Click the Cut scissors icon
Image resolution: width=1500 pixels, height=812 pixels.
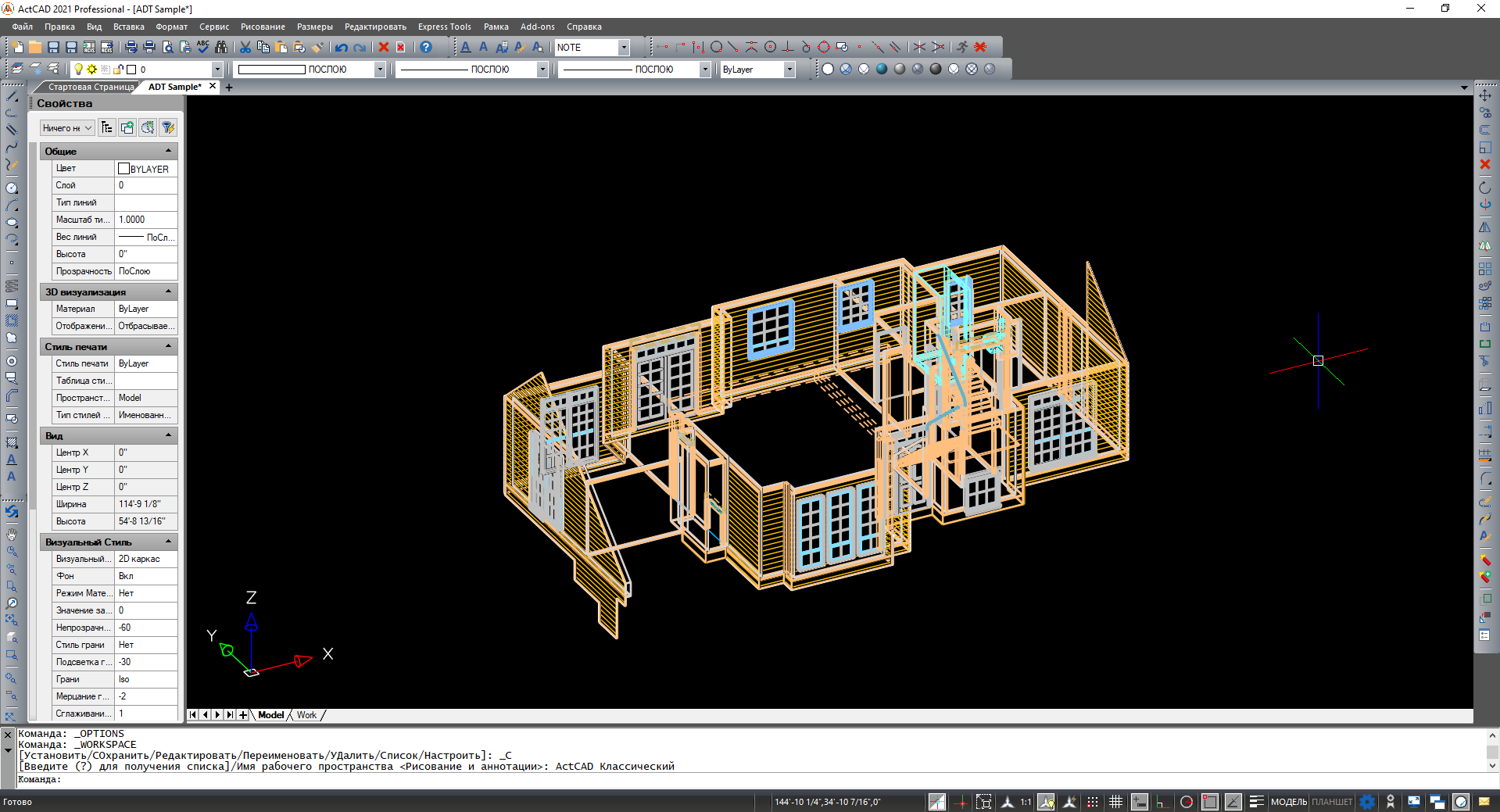[x=245, y=48]
